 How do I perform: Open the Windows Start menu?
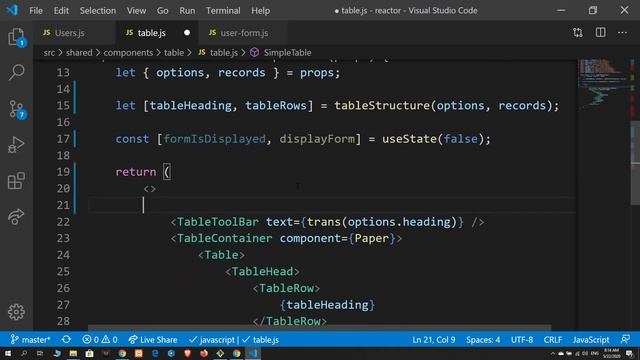point(8,353)
